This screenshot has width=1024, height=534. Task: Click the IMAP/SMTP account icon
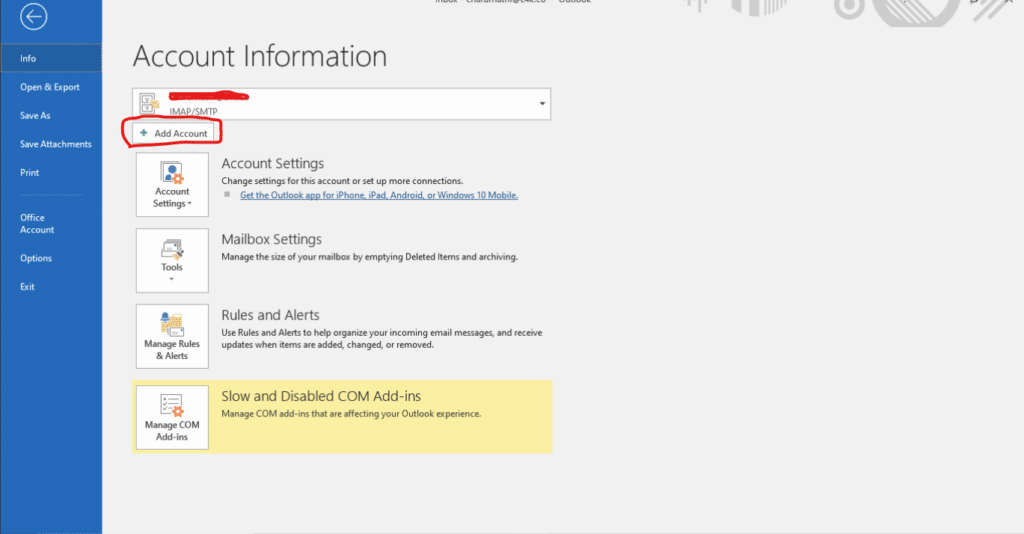click(x=151, y=103)
